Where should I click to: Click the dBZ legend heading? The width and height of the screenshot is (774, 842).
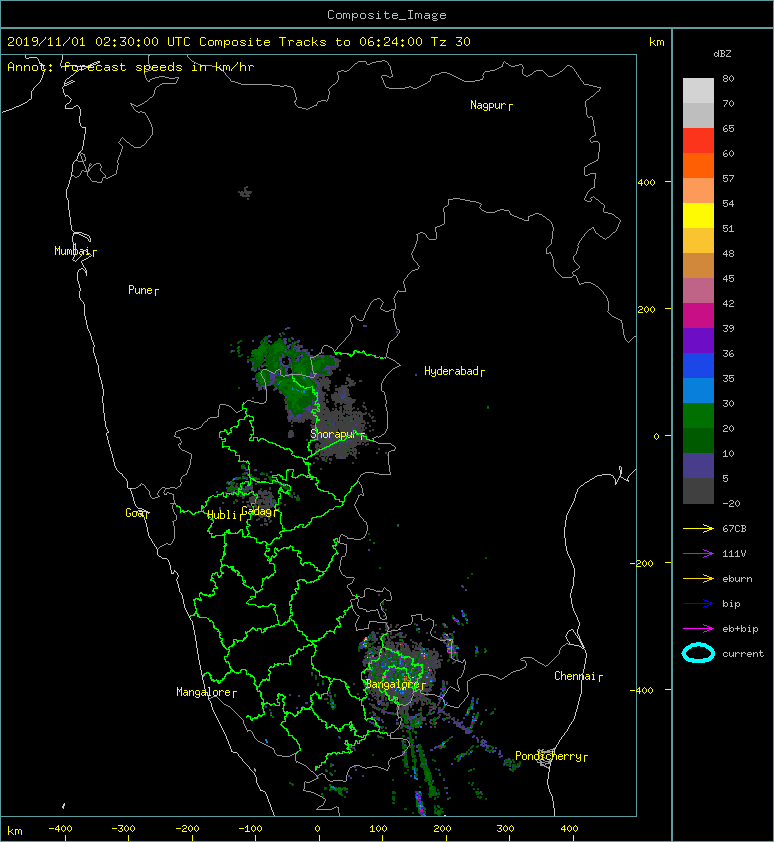point(722,54)
